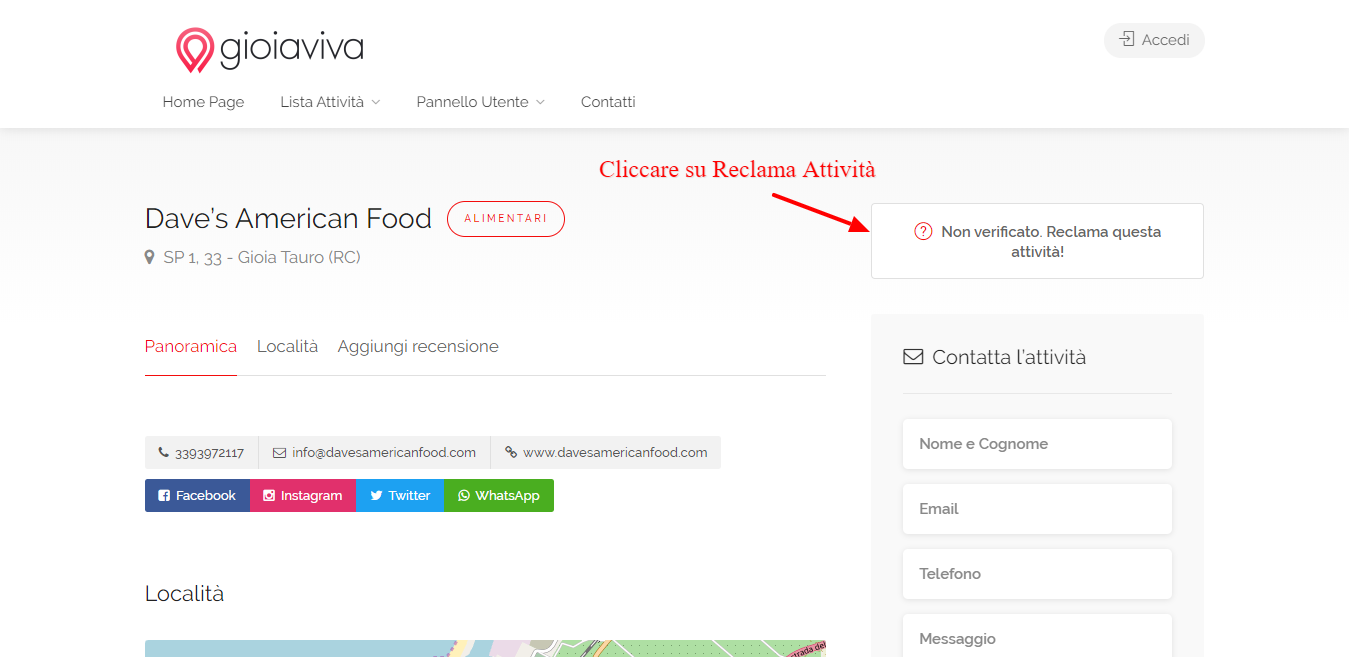
Task: Switch to the Località tab
Action: (x=287, y=346)
